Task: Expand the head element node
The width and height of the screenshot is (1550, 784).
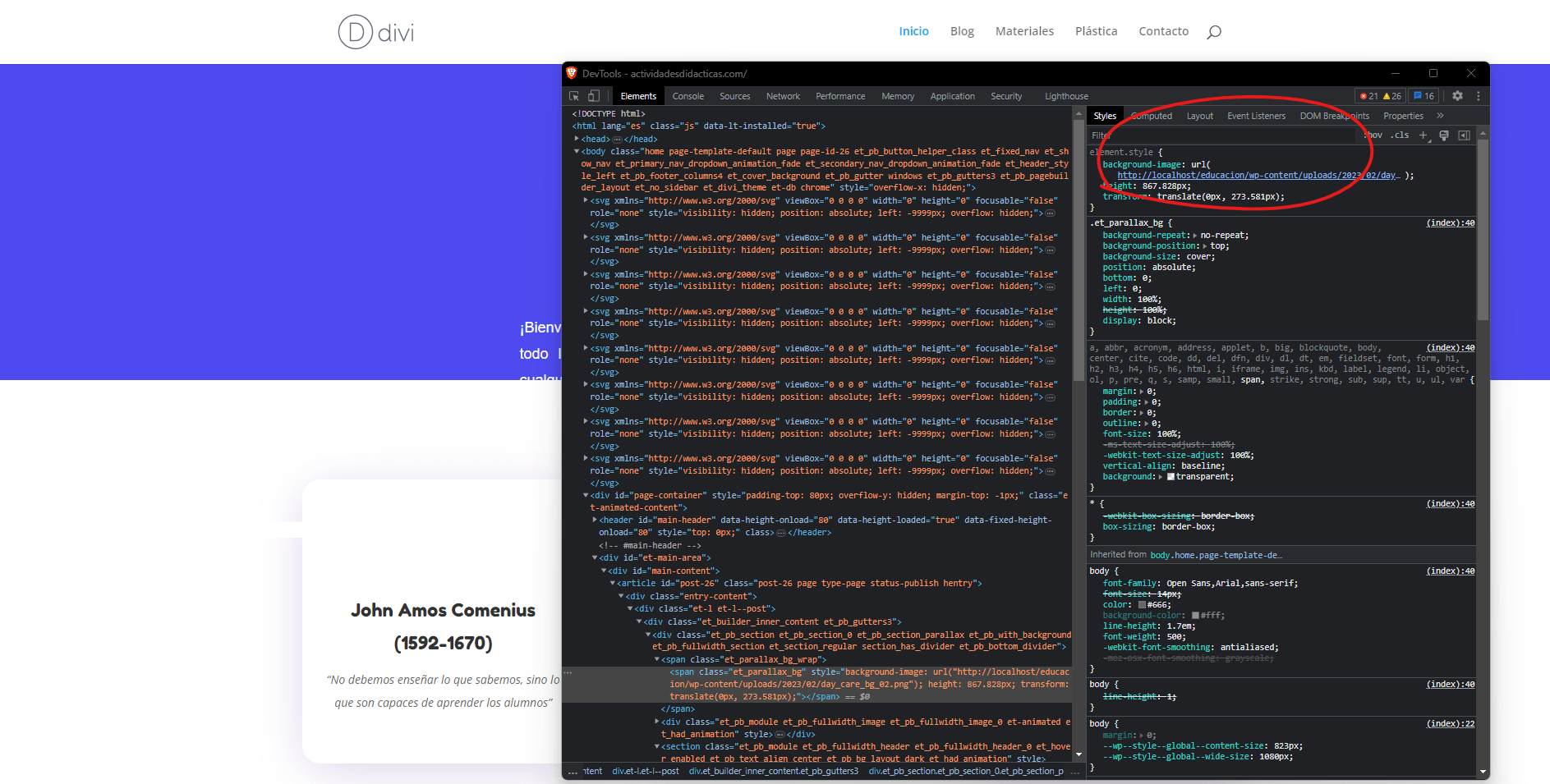Action: point(577,139)
